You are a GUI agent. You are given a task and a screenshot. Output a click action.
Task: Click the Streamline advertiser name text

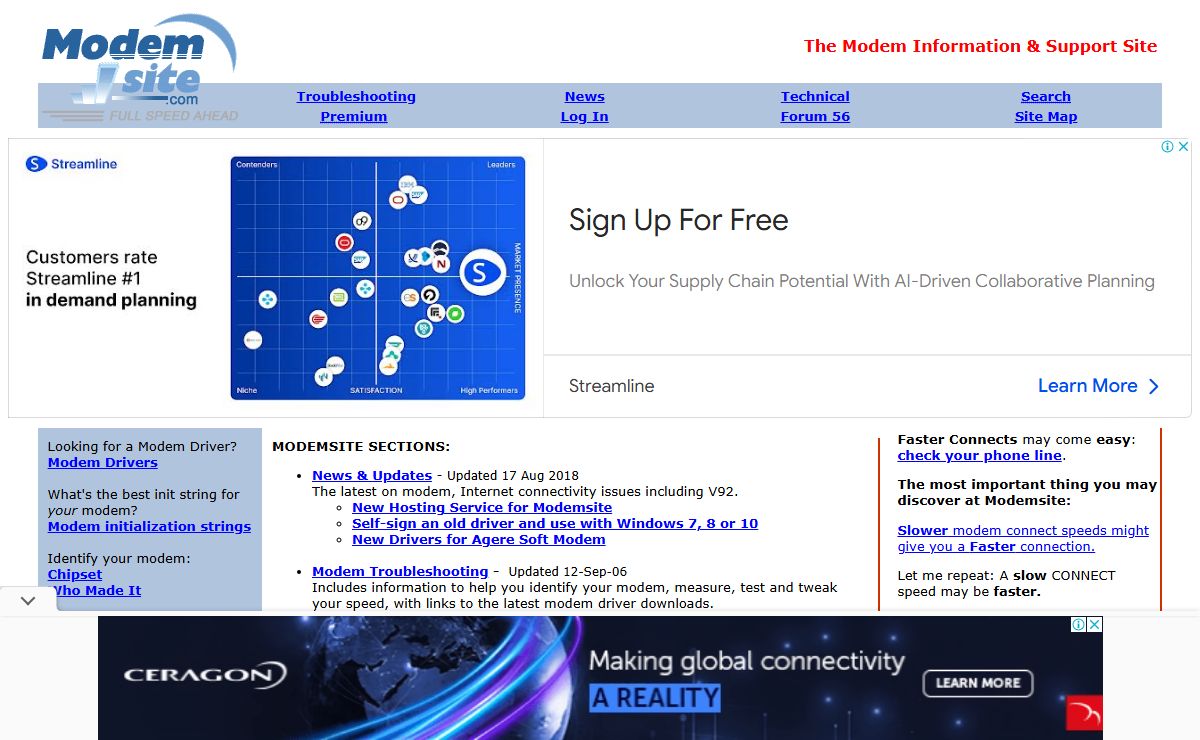coord(612,386)
